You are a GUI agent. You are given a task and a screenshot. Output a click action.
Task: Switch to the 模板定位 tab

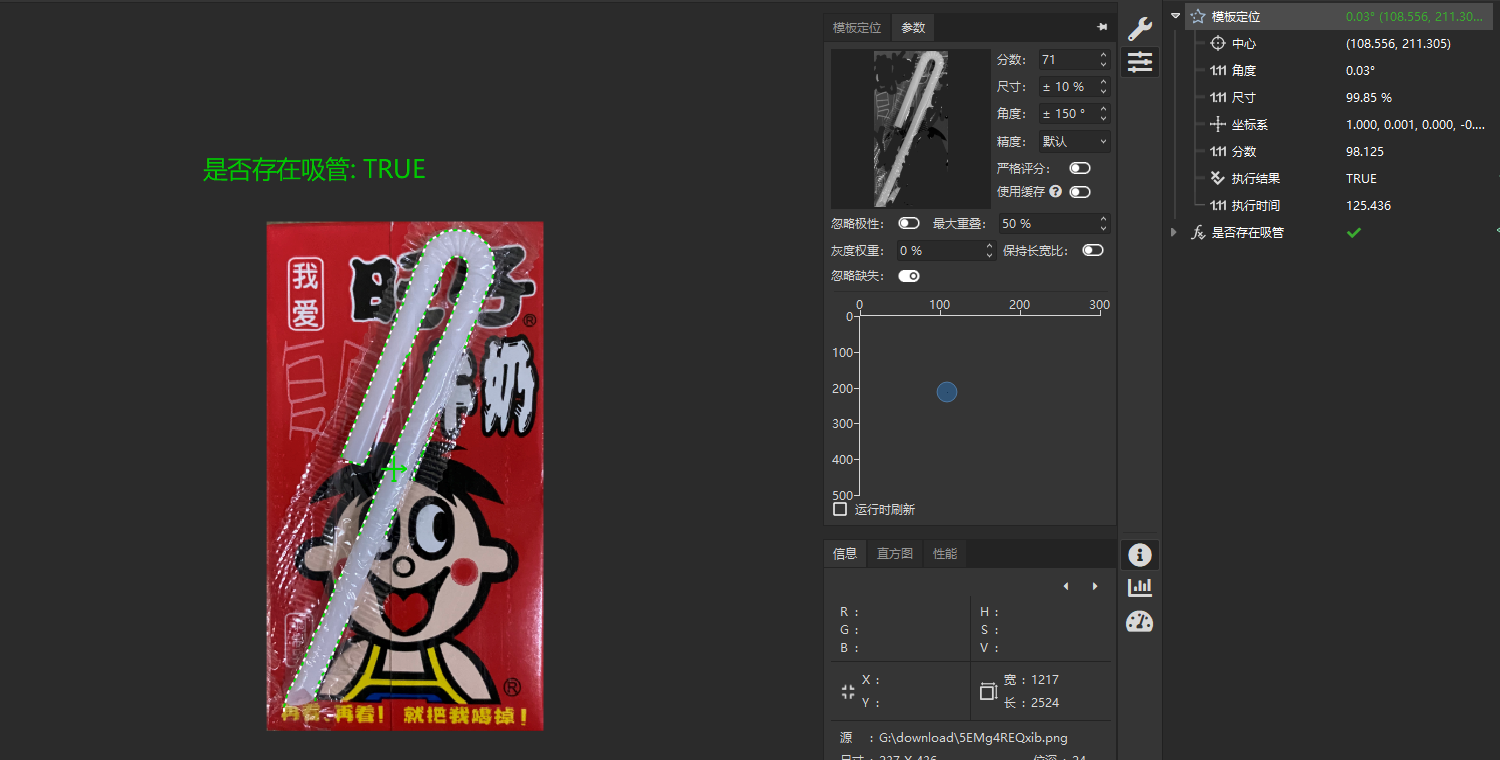click(x=857, y=28)
